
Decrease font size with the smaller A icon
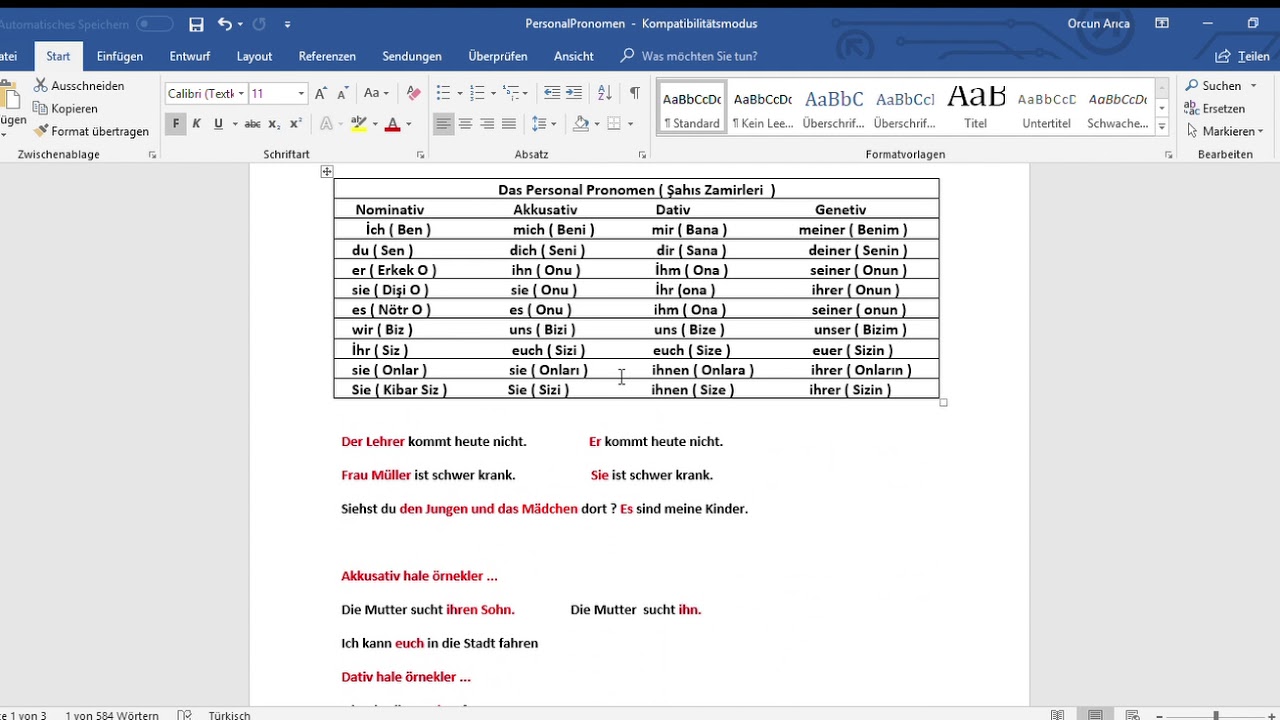[x=343, y=93]
